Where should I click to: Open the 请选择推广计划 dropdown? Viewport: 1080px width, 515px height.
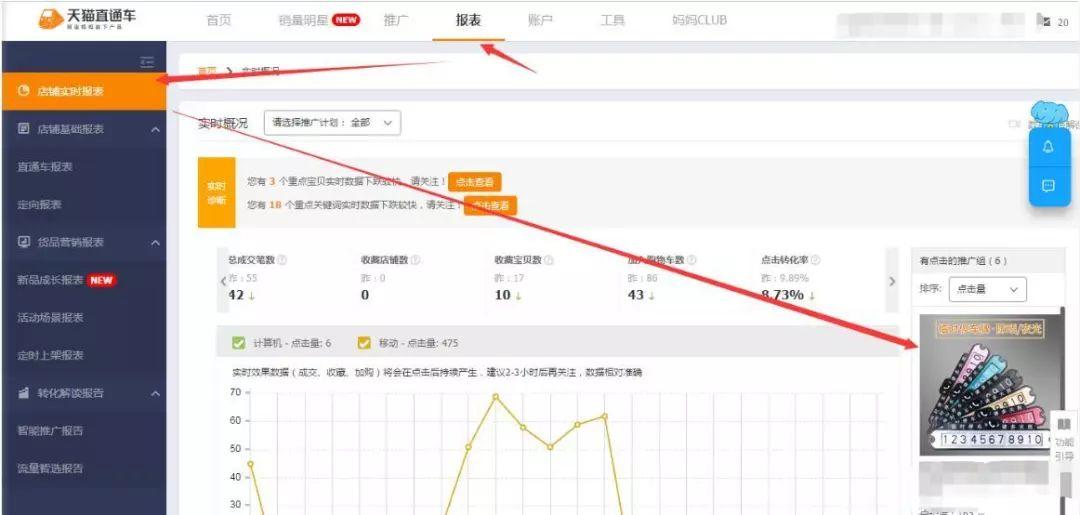click(332, 123)
